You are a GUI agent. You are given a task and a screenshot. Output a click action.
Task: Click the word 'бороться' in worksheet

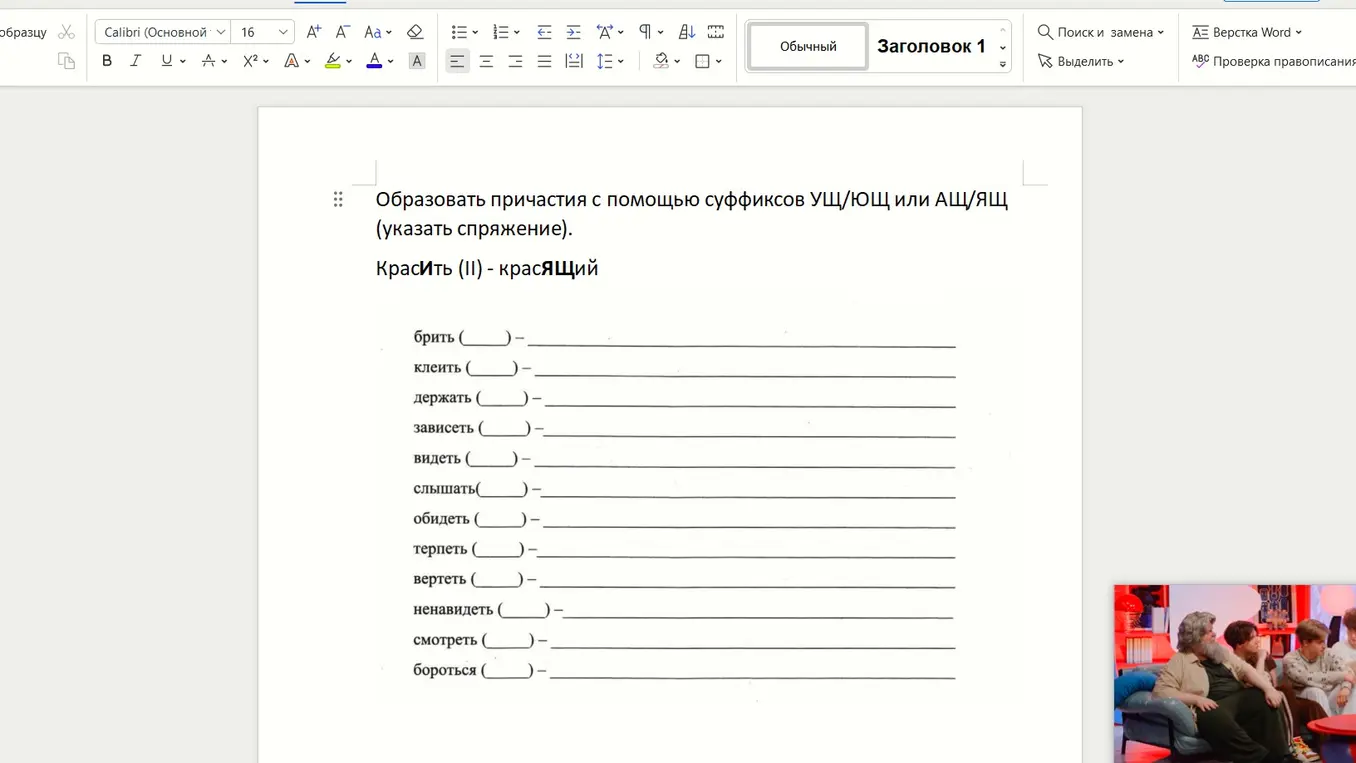445,670
